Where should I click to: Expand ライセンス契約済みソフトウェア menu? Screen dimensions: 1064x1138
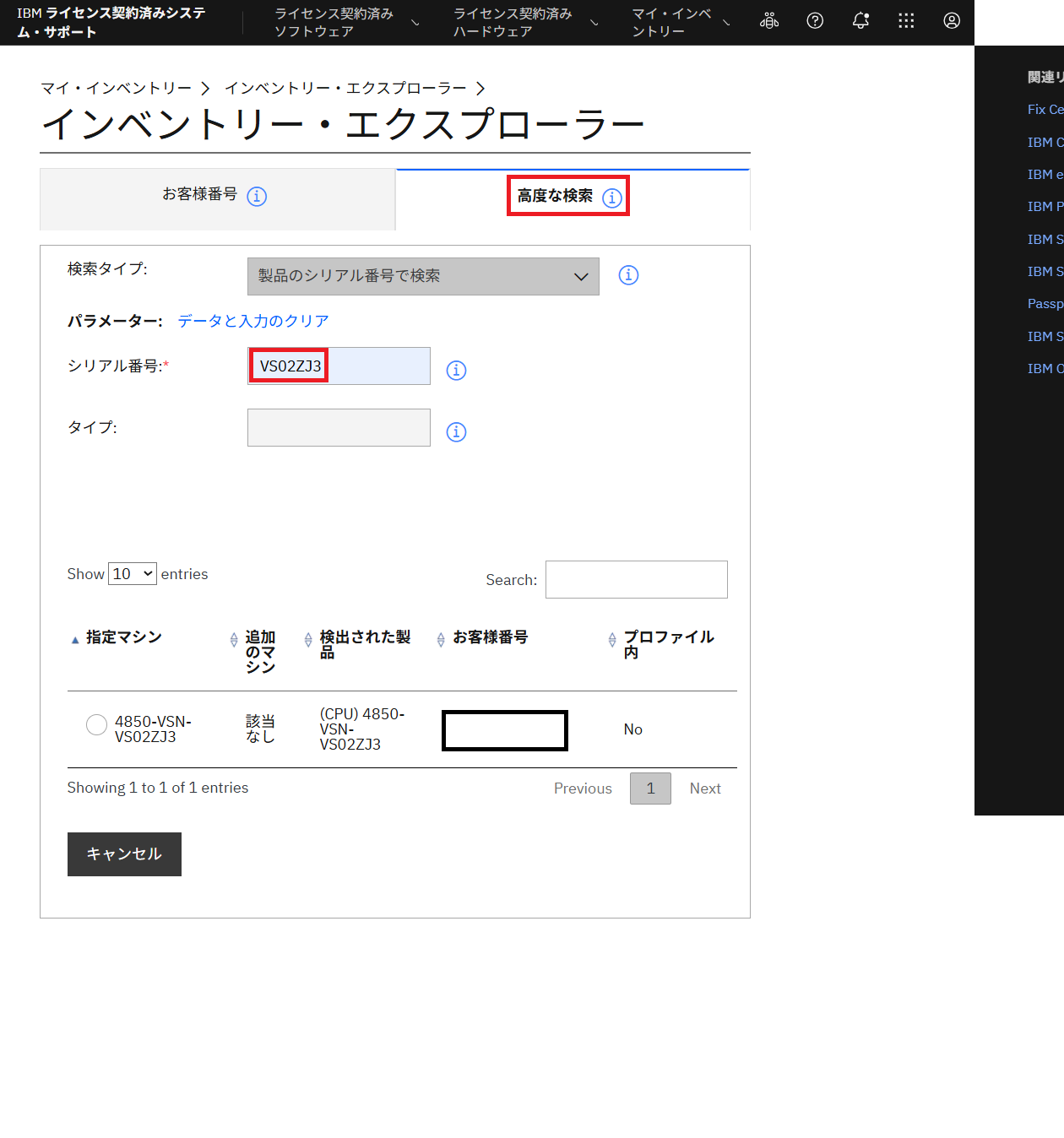click(346, 23)
